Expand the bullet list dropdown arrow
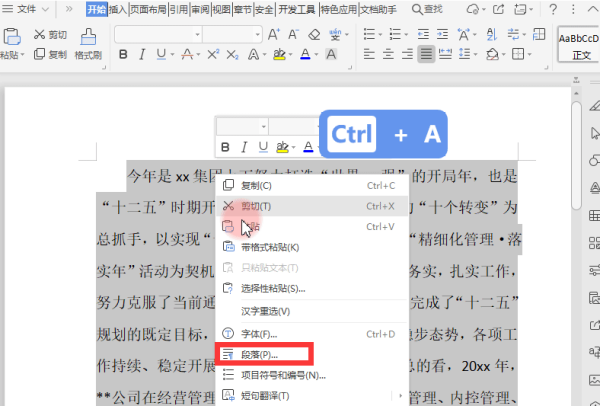The width and height of the screenshot is (600, 406). (380, 35)
